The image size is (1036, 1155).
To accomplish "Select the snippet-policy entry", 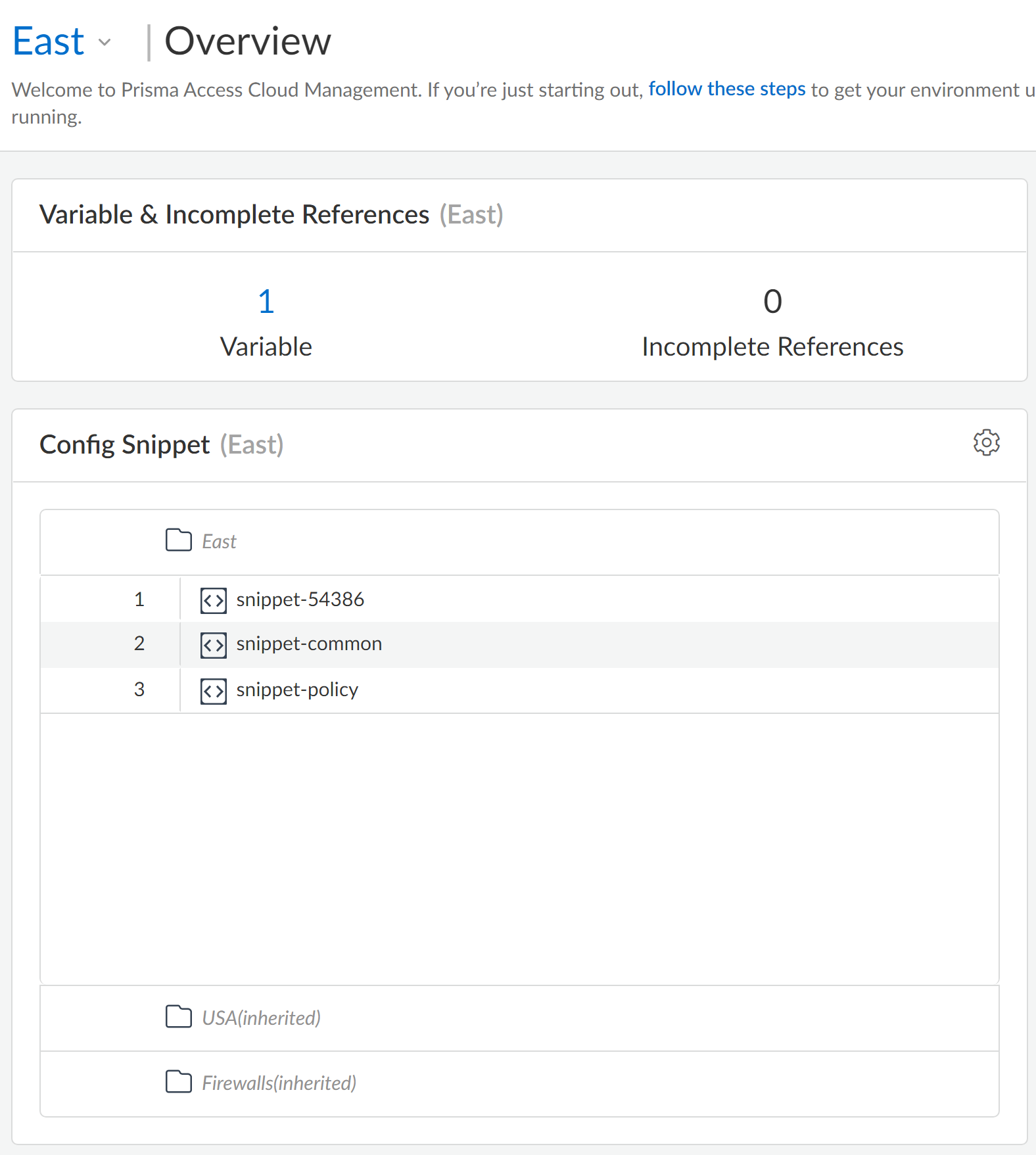I will (297, 690).
